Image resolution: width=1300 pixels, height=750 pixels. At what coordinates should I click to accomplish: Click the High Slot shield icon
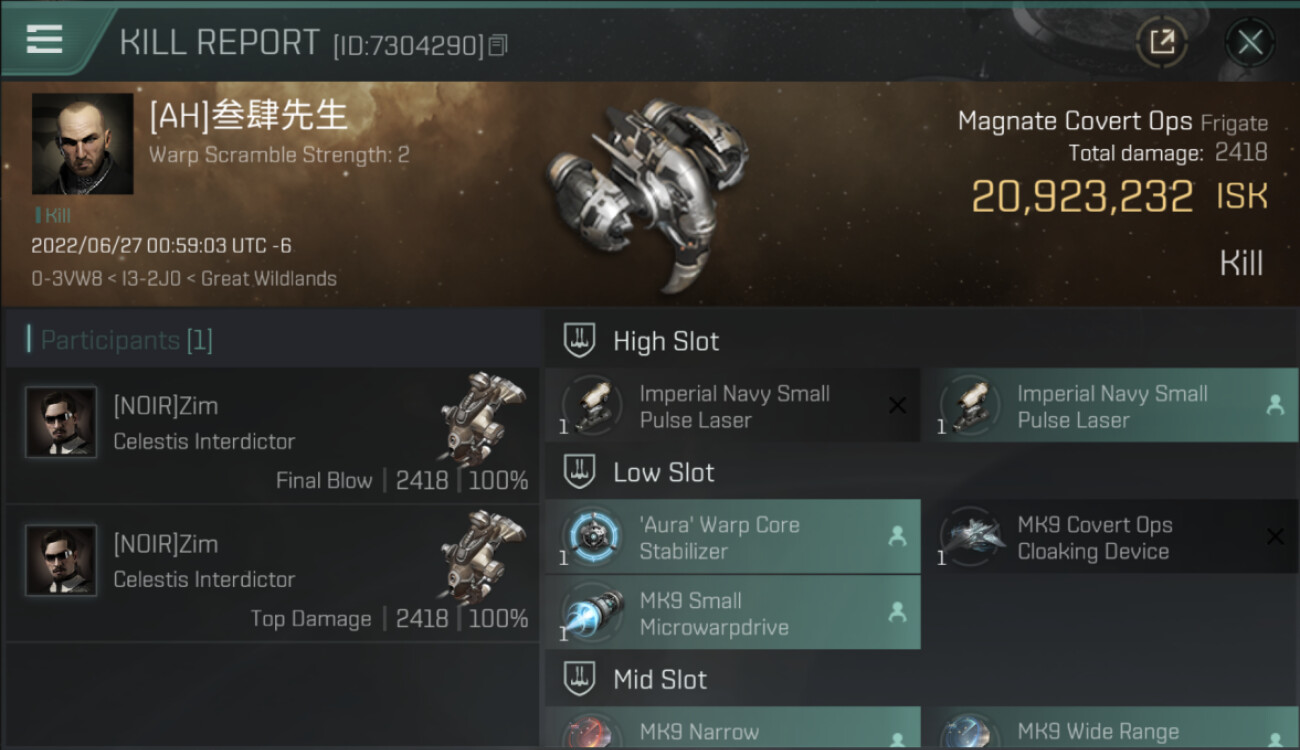click(x=579, y=340)
